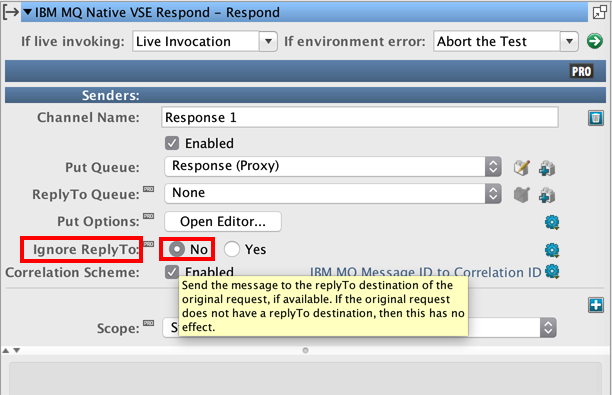Add new asset next to Put Queue
This screenshot has height=395, width=612.
click(547, 169)
